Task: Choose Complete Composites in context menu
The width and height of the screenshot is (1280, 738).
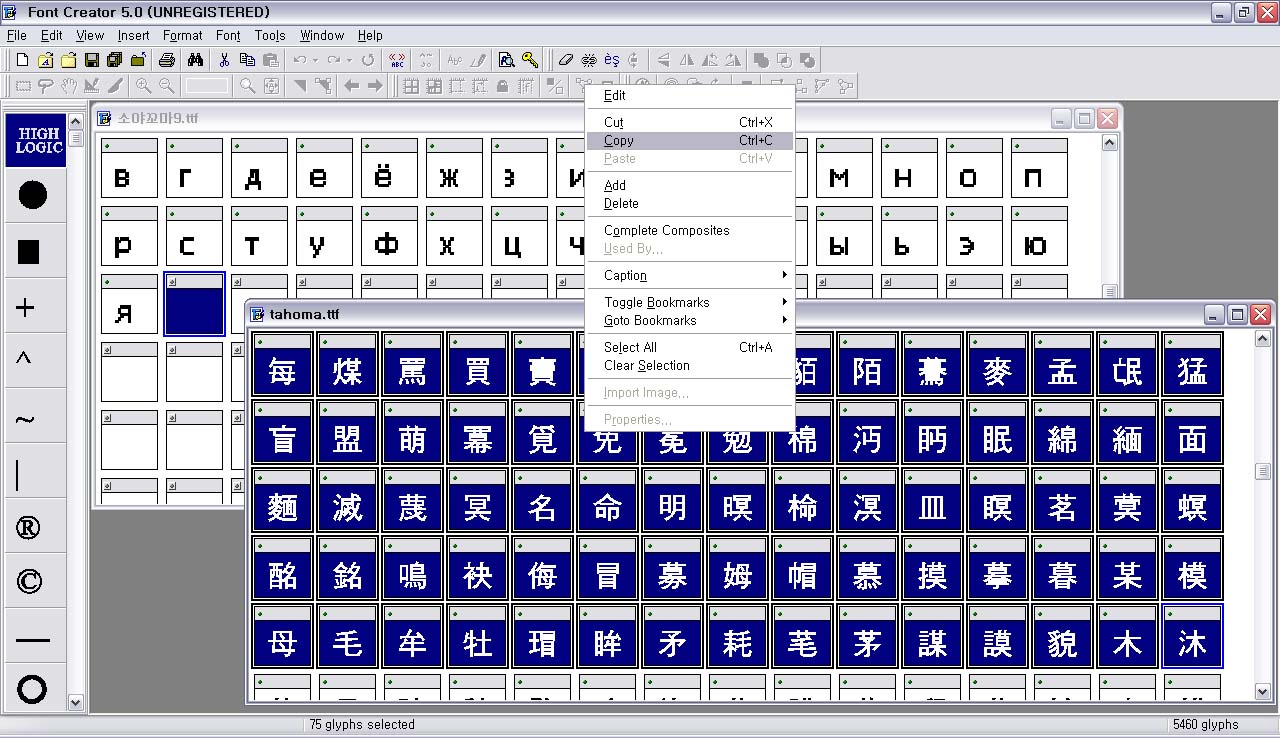Action: click(689, 231)
